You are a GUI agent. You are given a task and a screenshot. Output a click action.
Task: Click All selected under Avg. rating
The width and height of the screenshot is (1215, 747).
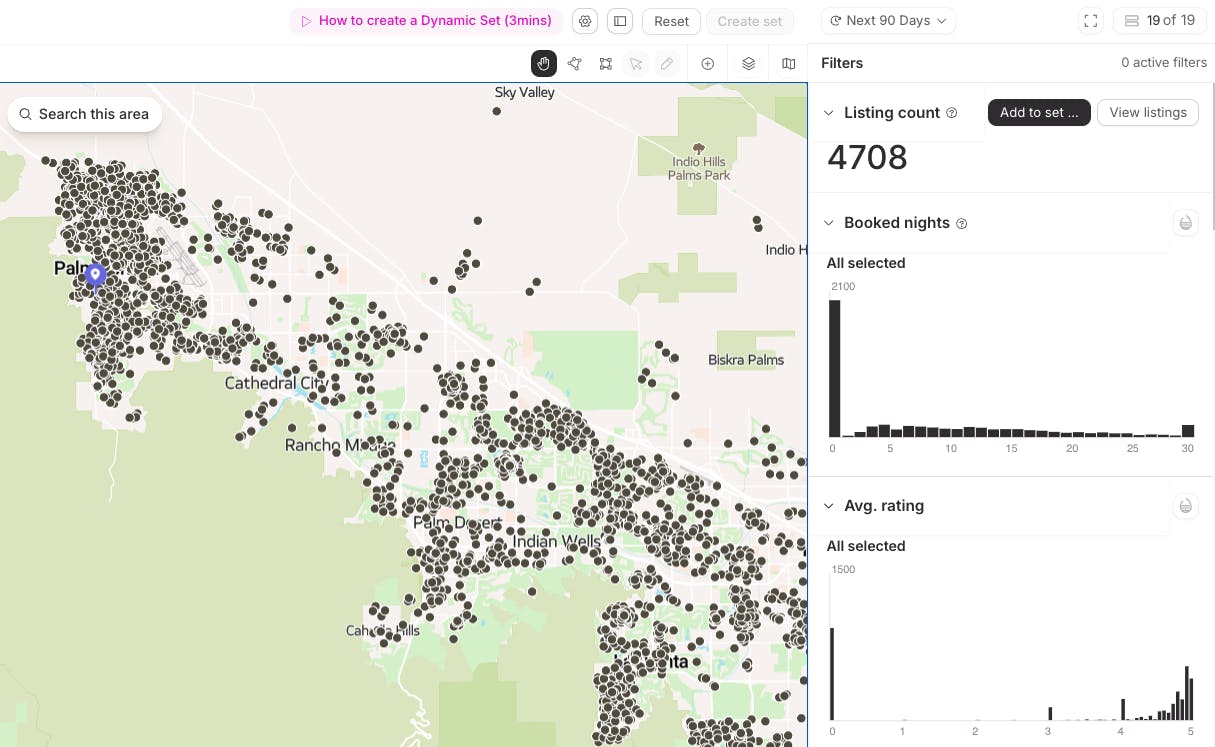coord(866,546)
